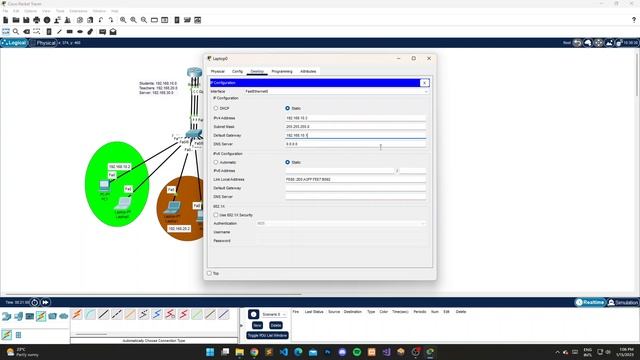Pick the Draw Rectangle tool
Viewport: 640px width, 360px height.
tap(70, 31)
